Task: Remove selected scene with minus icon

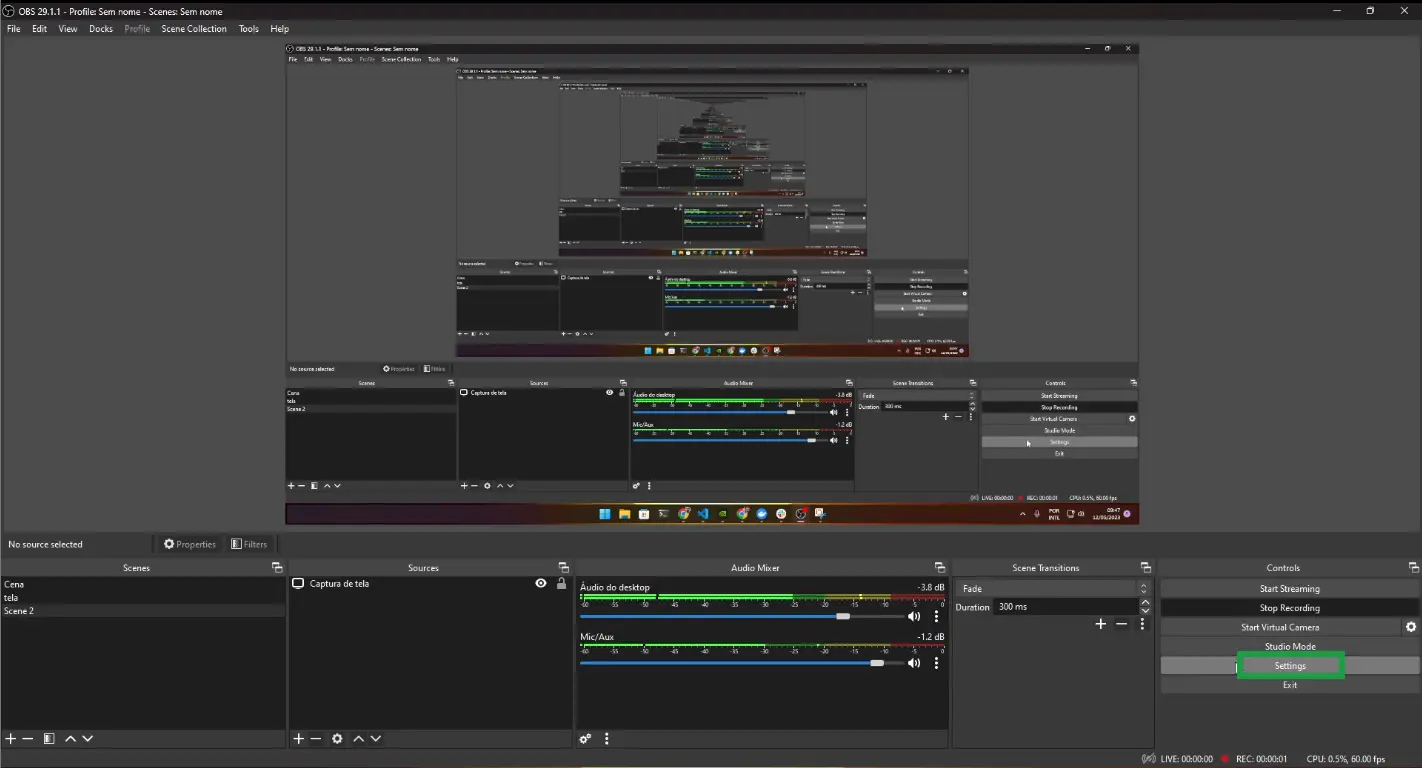Action: click(28, 739)
